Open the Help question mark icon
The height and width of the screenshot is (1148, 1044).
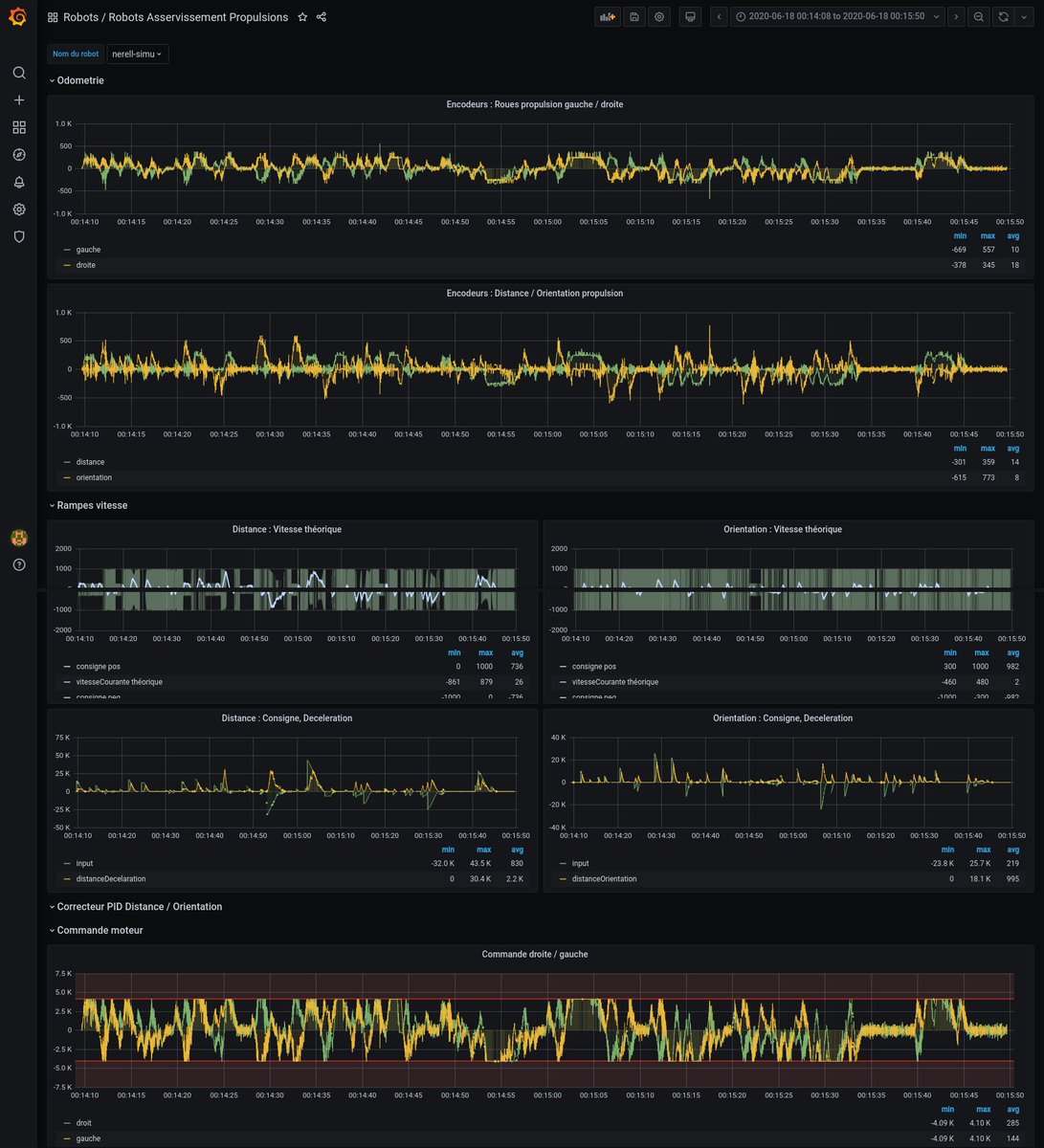(x=19, y=564)
